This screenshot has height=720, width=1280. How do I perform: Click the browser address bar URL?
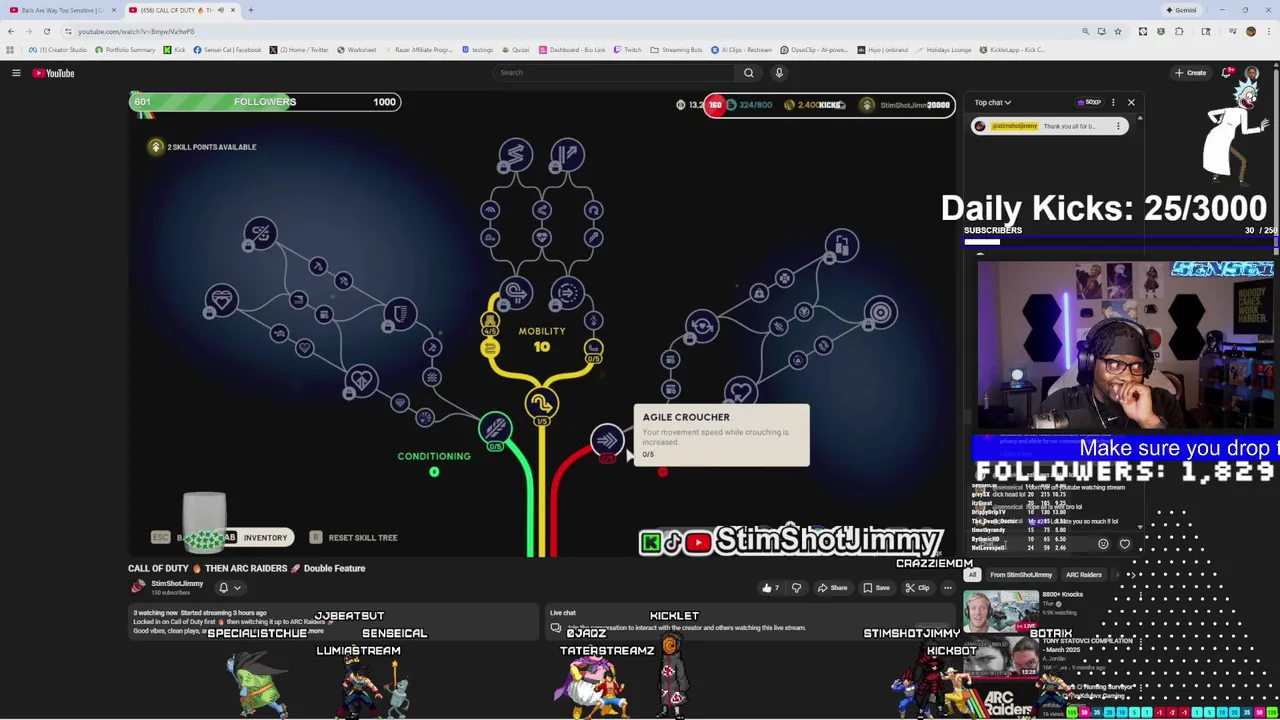coord(136,31)
